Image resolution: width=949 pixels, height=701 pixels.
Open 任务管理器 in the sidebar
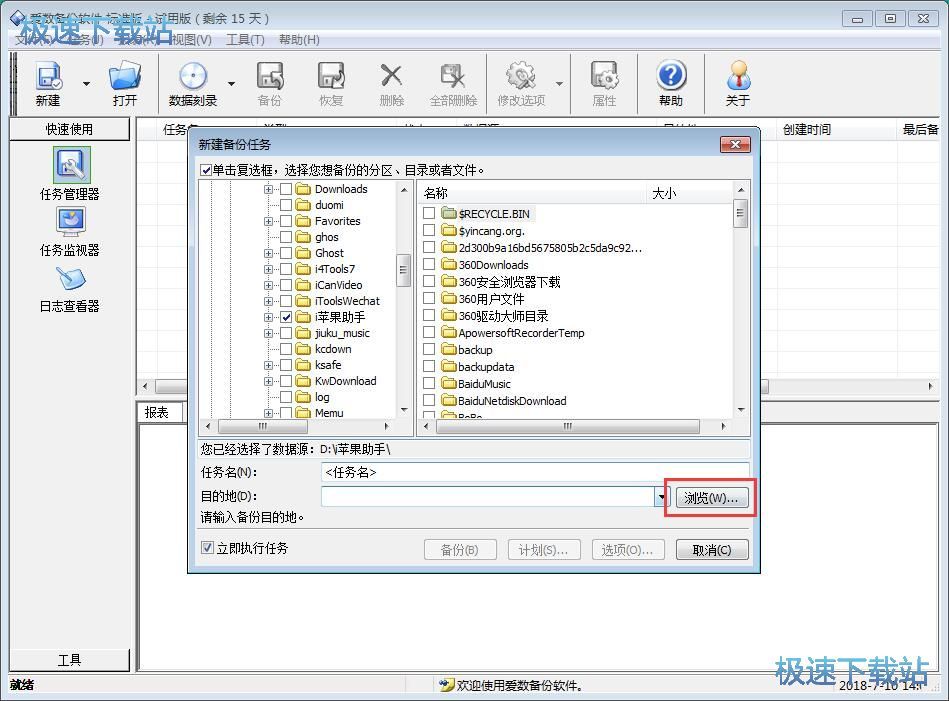[x=70, y=174]
